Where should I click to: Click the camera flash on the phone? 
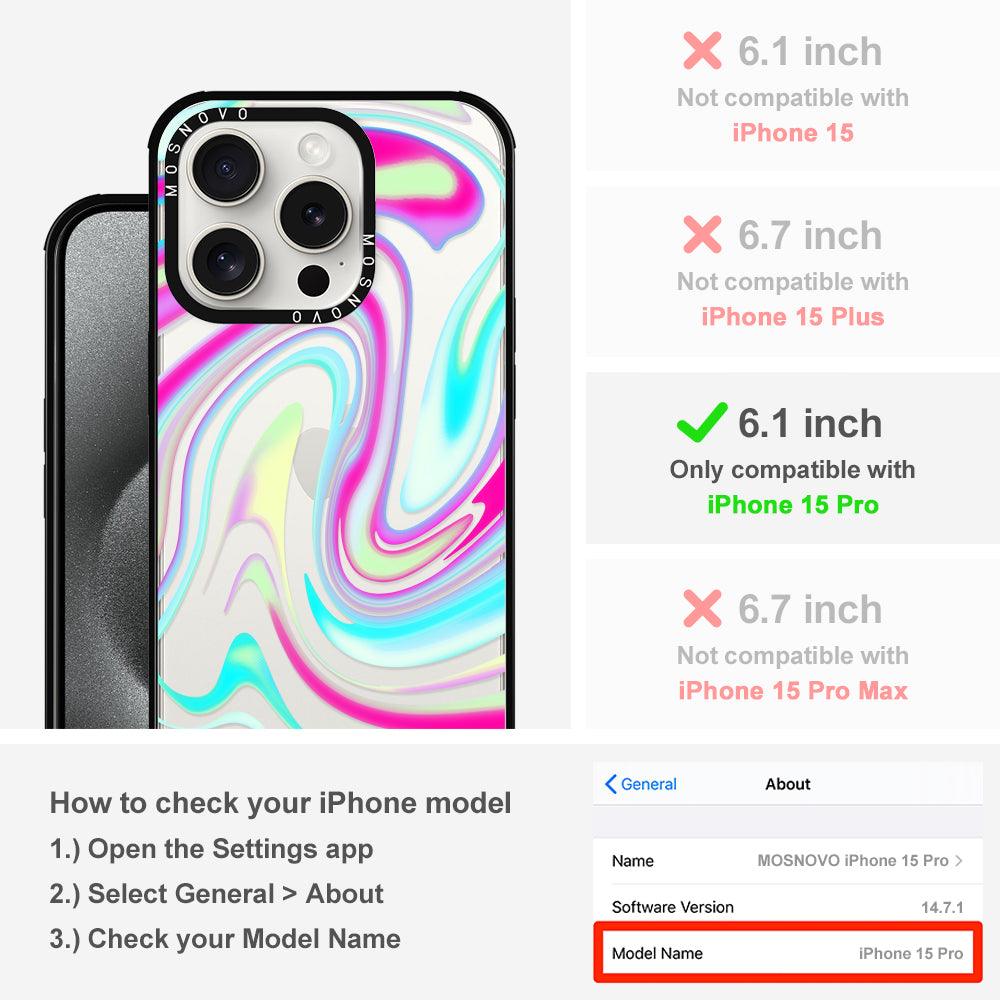(x=314, y=150)
